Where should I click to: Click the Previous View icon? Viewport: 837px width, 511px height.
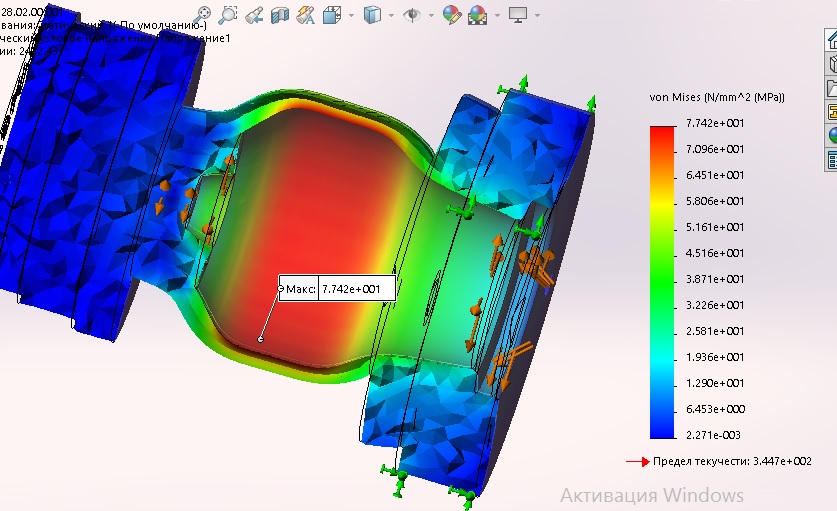[254, 15]
